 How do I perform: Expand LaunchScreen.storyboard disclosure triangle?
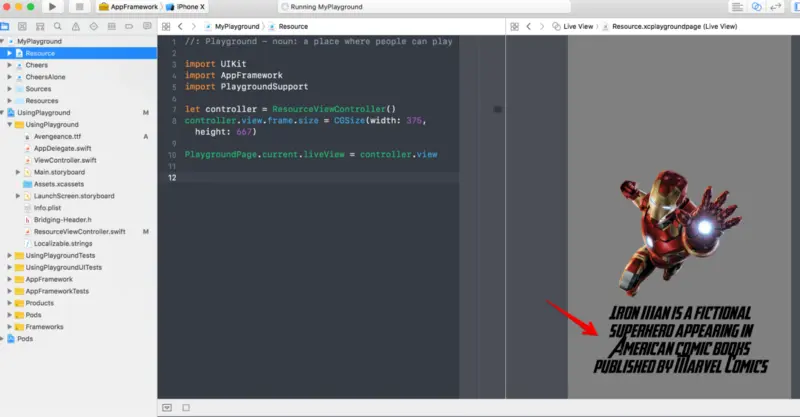(18, 196)
